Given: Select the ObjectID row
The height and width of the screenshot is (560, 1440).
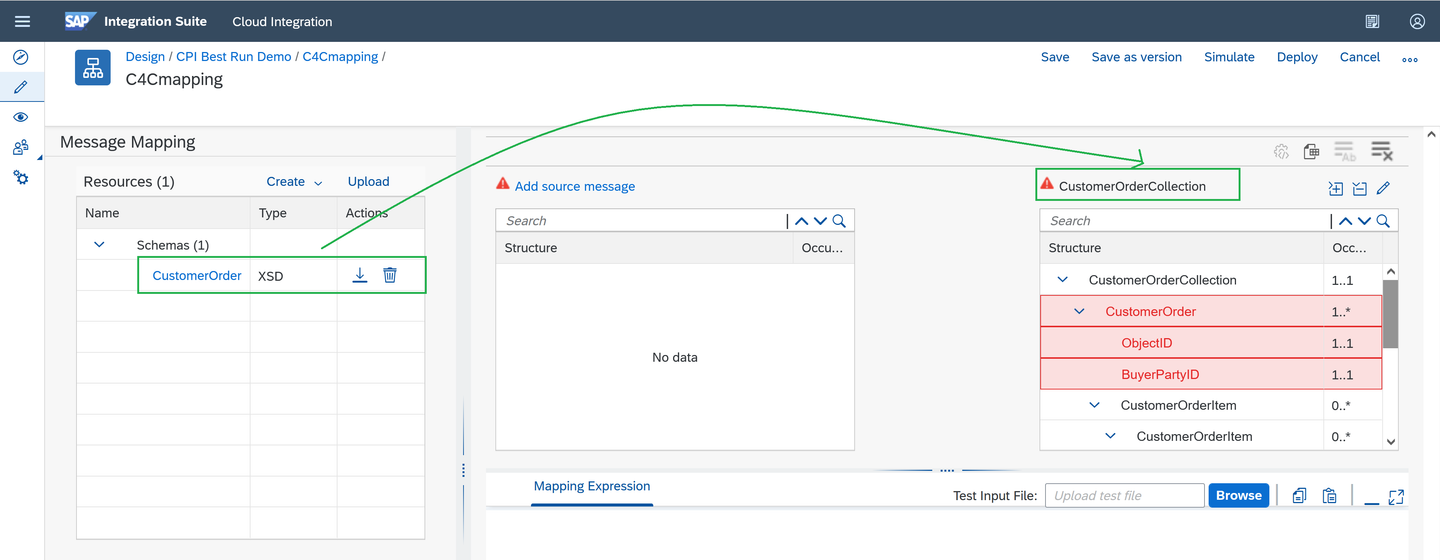Looking at the screenshot, I should pos(1211,343).
